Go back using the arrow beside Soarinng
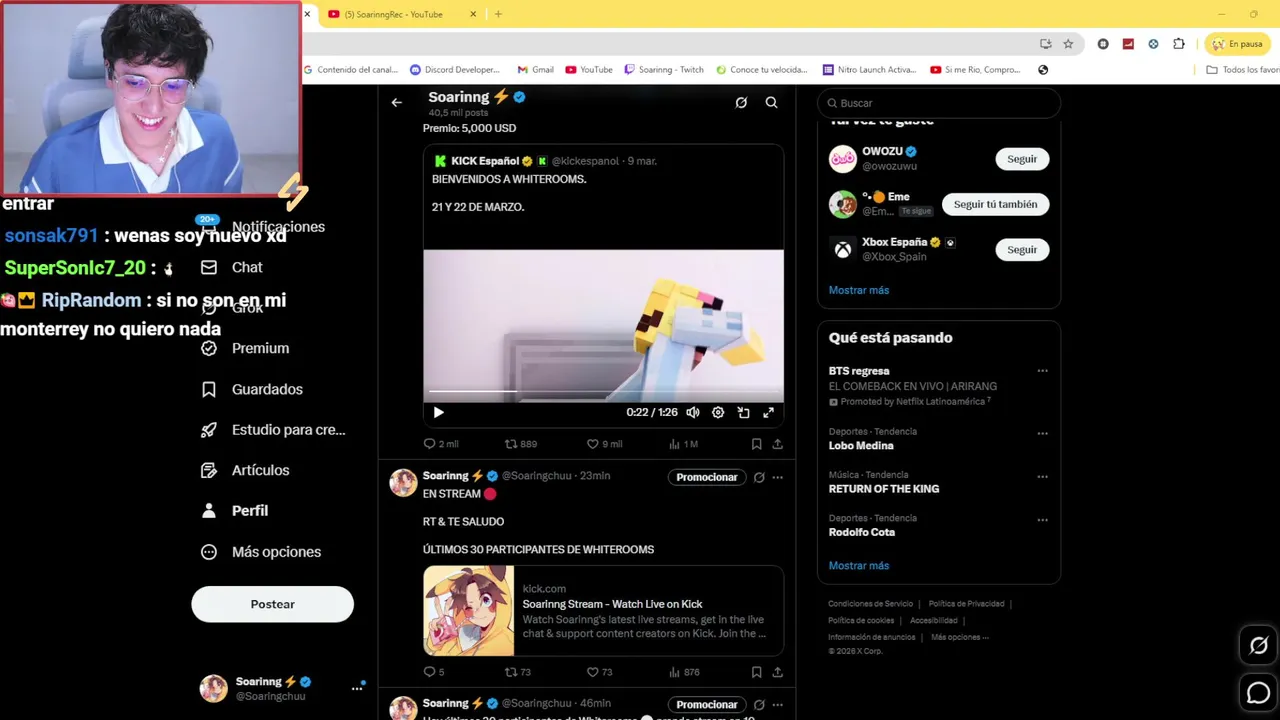This screenshot has width=1280, height=720. point(397,102)
